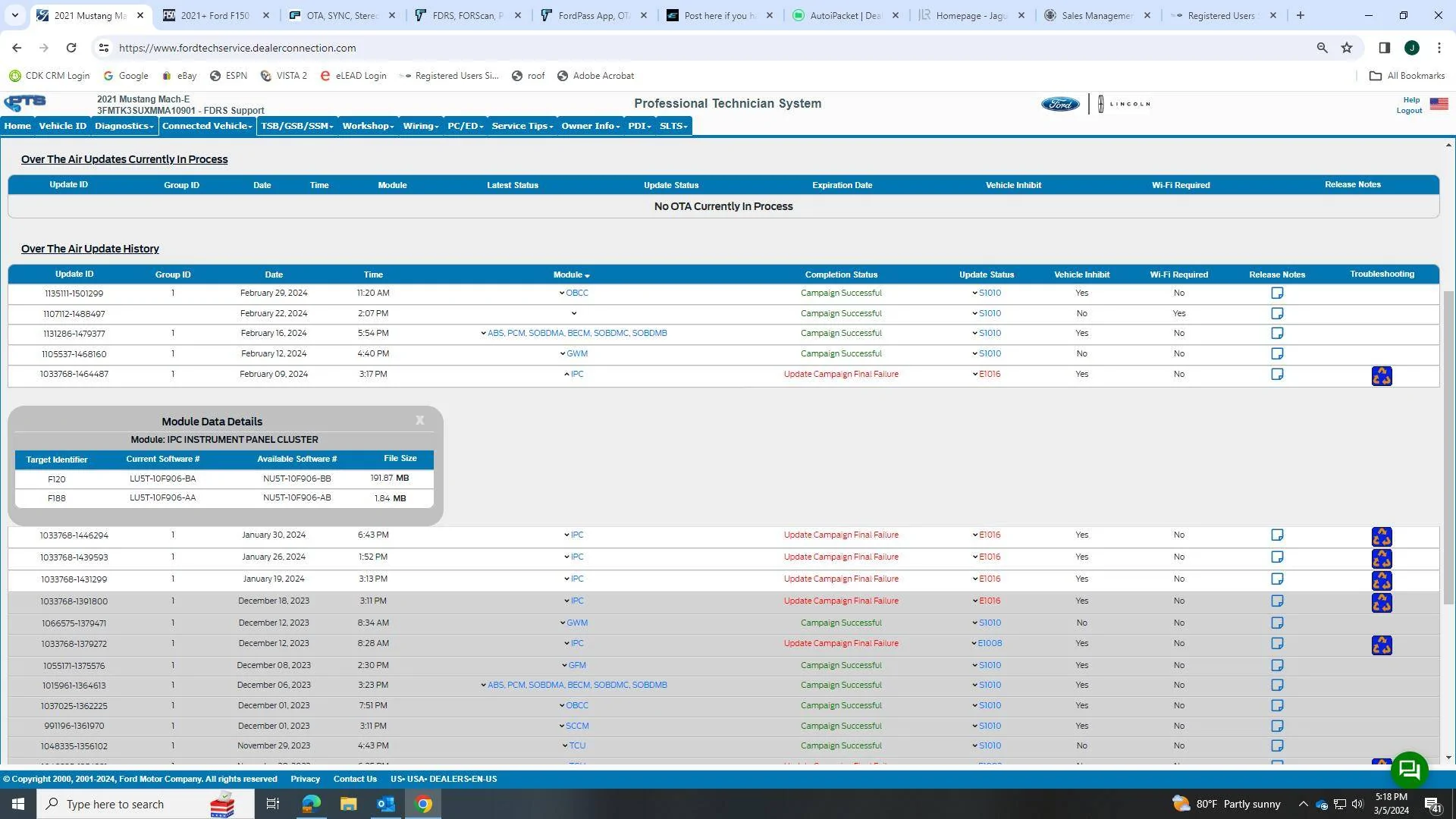The width and height of the screenshot is (1456, 819).
Task: Open the Contact Us footer link
Action: (355, 780)
